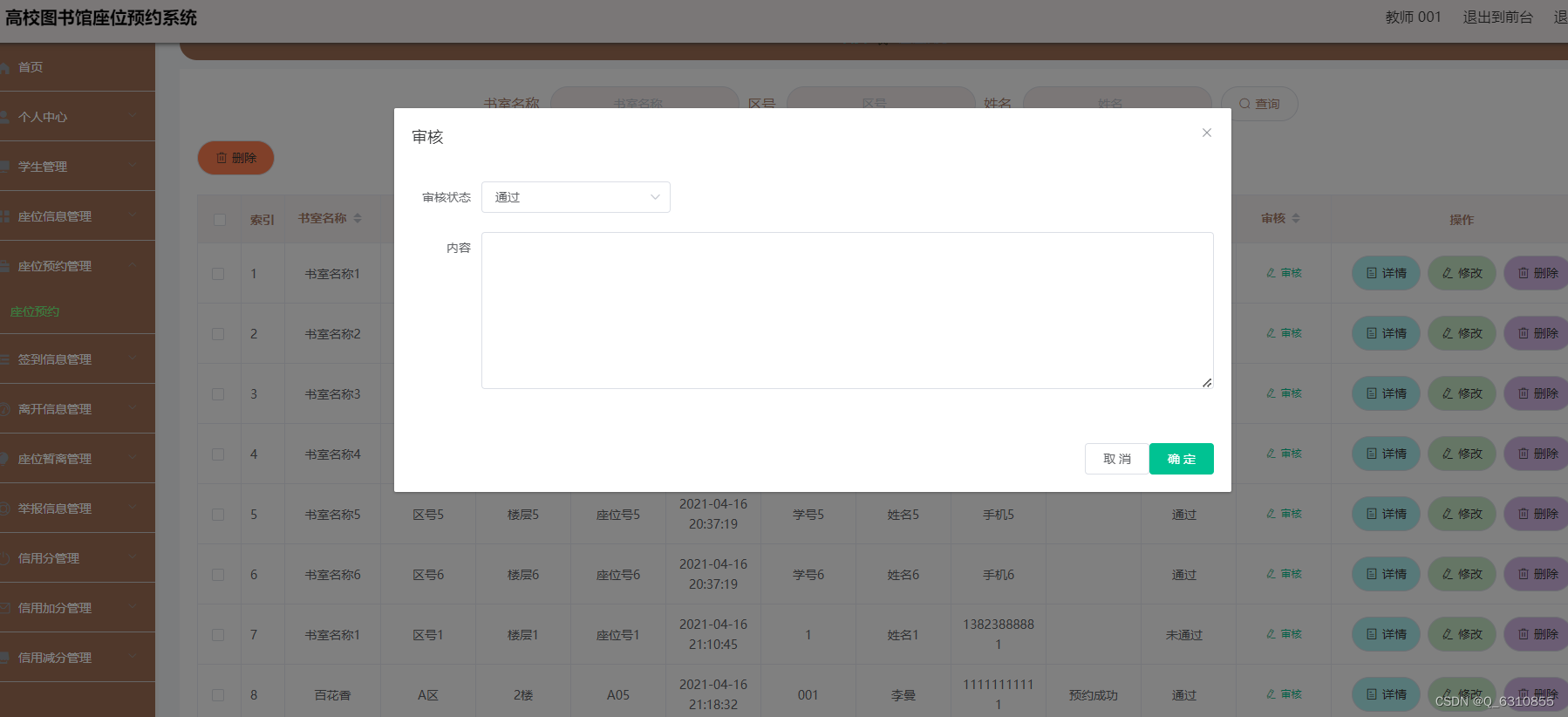Toggle the select-all checkbox in table header
This screenshot has height=717, width=1568.
point(220,220)
